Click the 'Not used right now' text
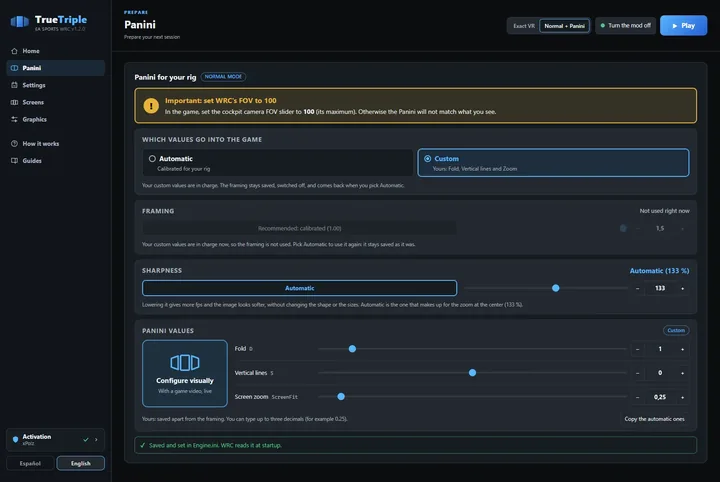 click(x=664, y=211)
